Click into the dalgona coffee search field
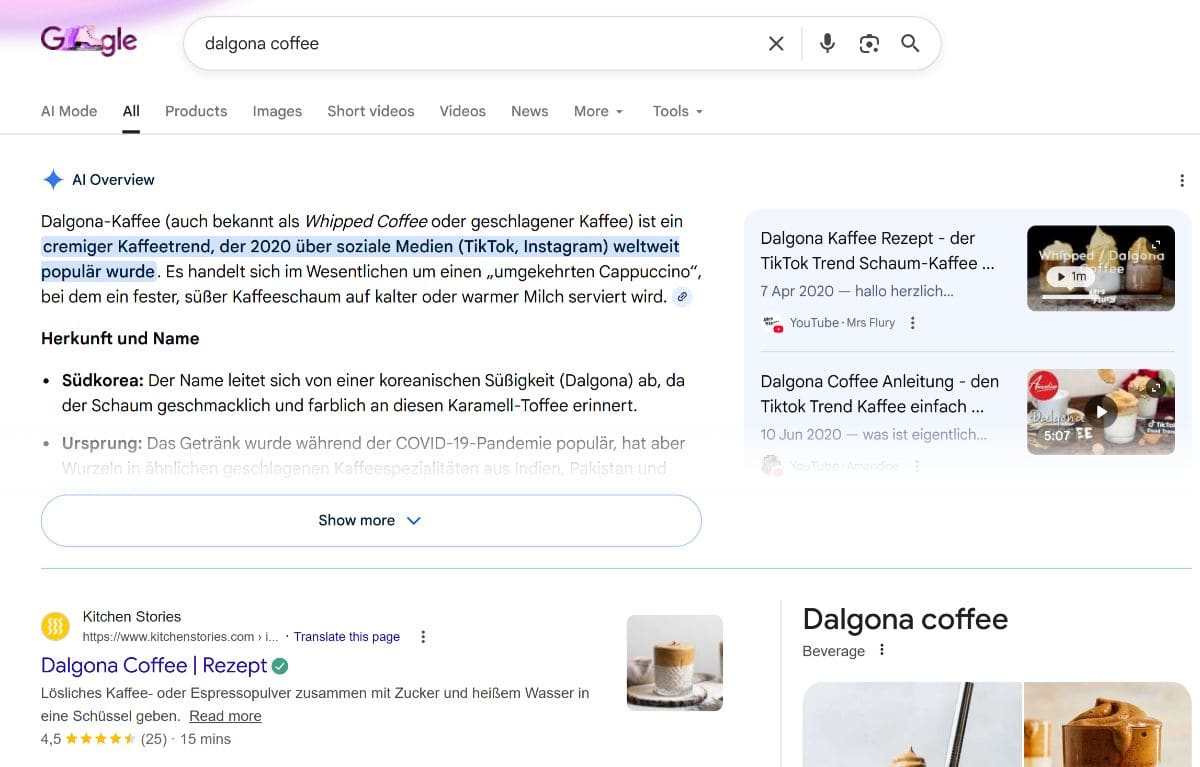 click(x=470, y=43)
